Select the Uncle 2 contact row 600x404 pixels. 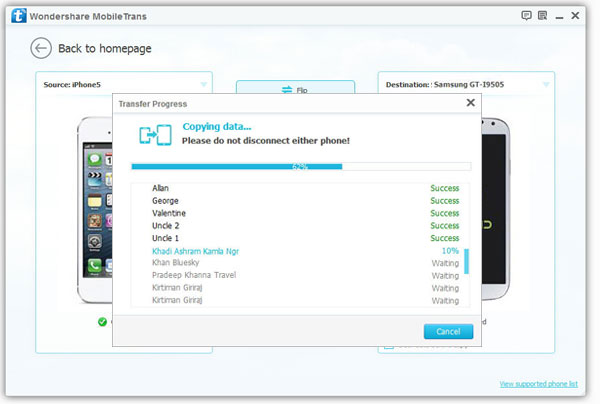[300, 226]
